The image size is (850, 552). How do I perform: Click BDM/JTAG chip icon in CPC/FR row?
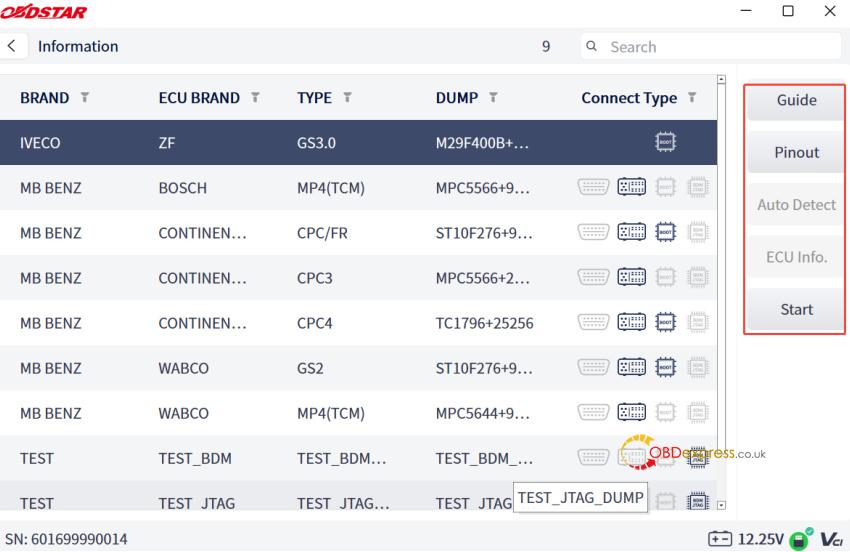coord(698,232)
